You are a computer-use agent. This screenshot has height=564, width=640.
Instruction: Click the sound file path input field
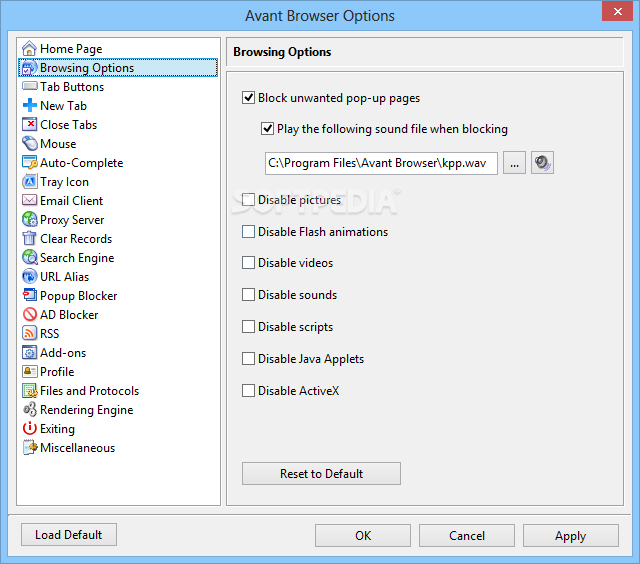[x=381, y=163]
